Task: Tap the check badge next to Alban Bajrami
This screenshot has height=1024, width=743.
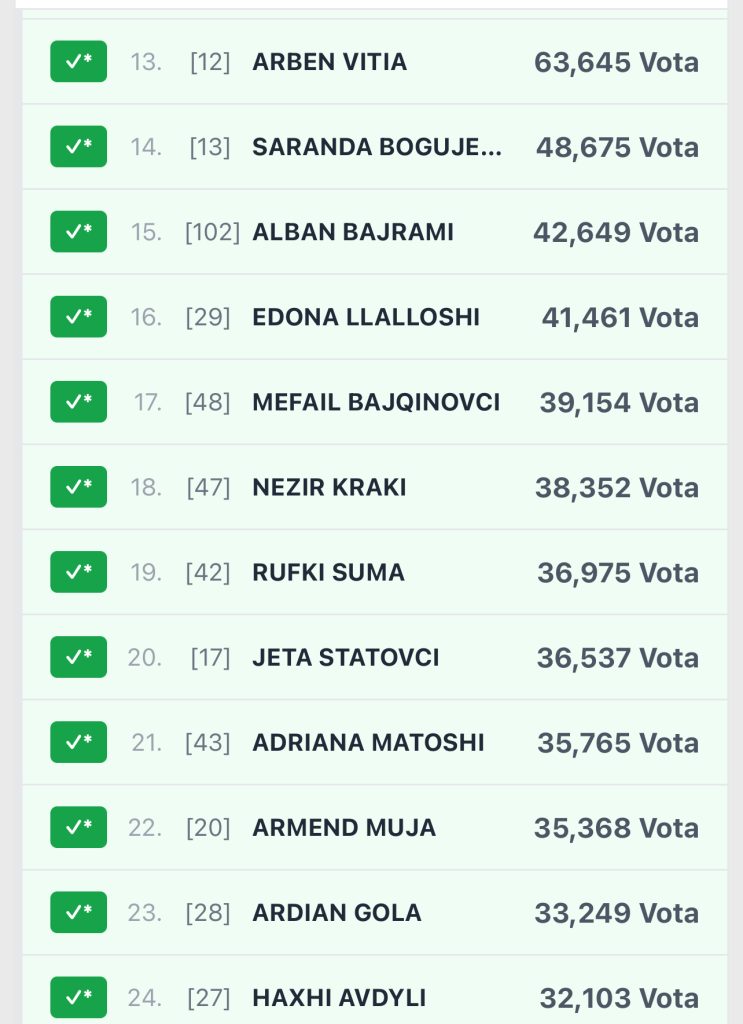Action: click(x=78, y=232)
